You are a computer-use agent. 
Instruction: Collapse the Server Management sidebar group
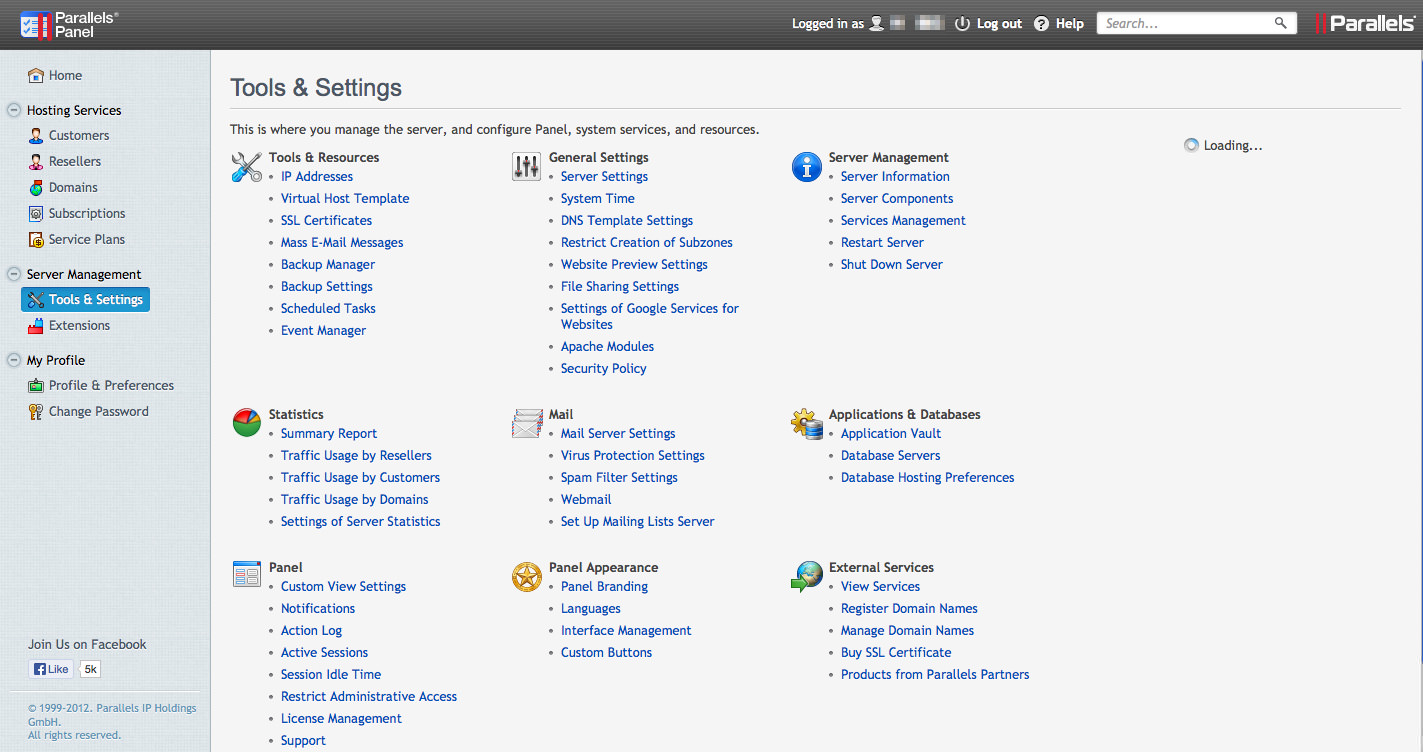click(14, 274)
